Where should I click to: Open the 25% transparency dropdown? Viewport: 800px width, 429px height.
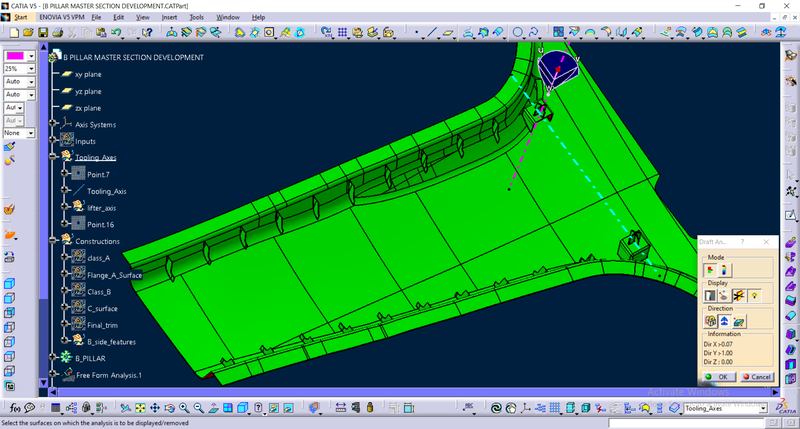(31, 69)
